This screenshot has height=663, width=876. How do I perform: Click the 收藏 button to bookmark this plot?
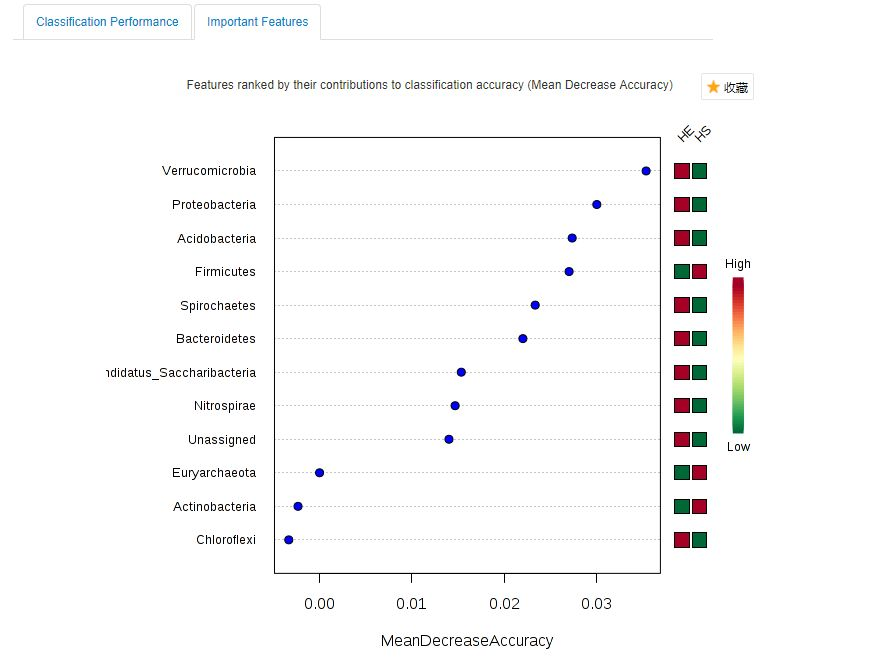tap(729, 87)
